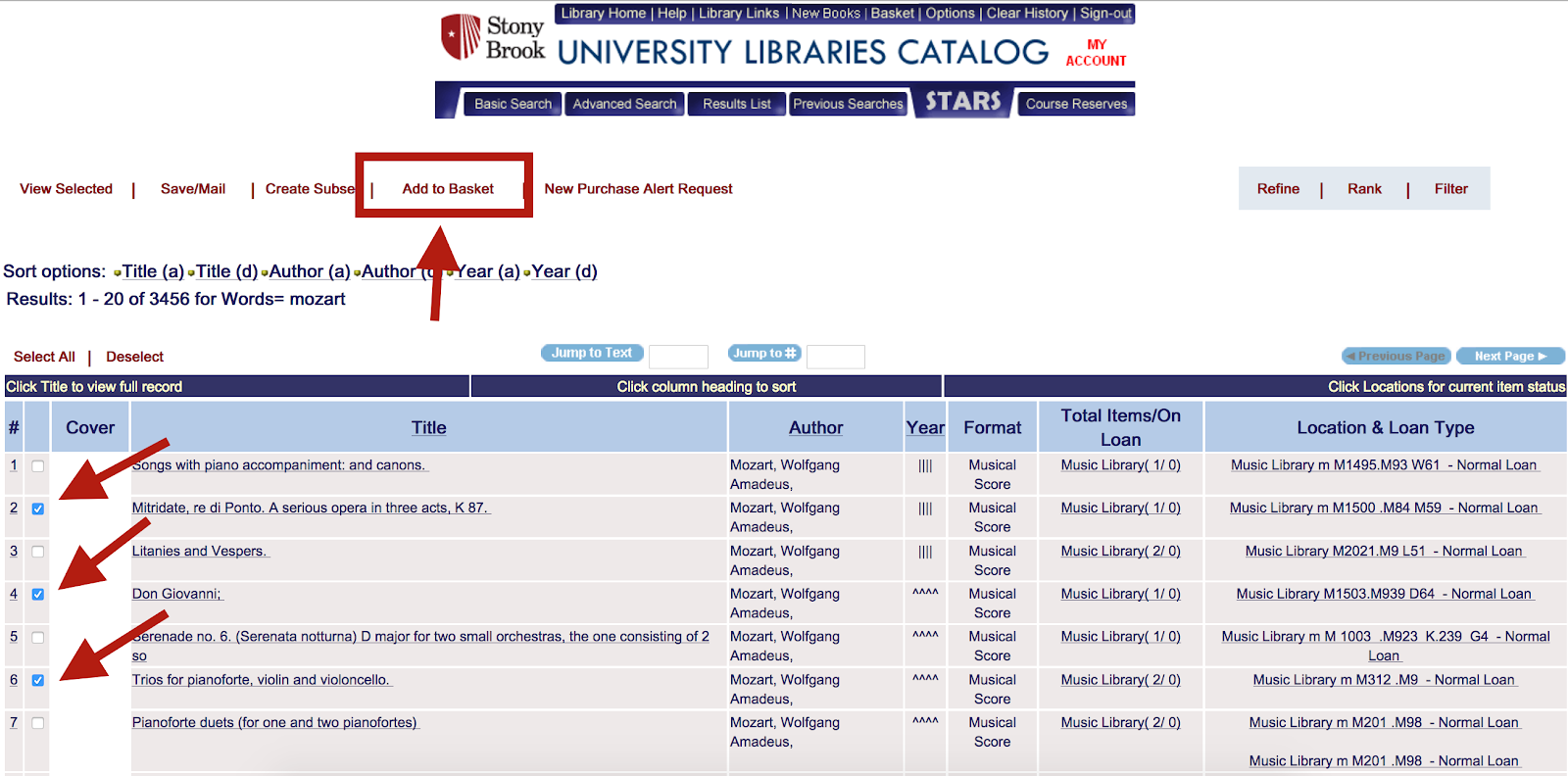Open record number 7 link

click(14, 723)
